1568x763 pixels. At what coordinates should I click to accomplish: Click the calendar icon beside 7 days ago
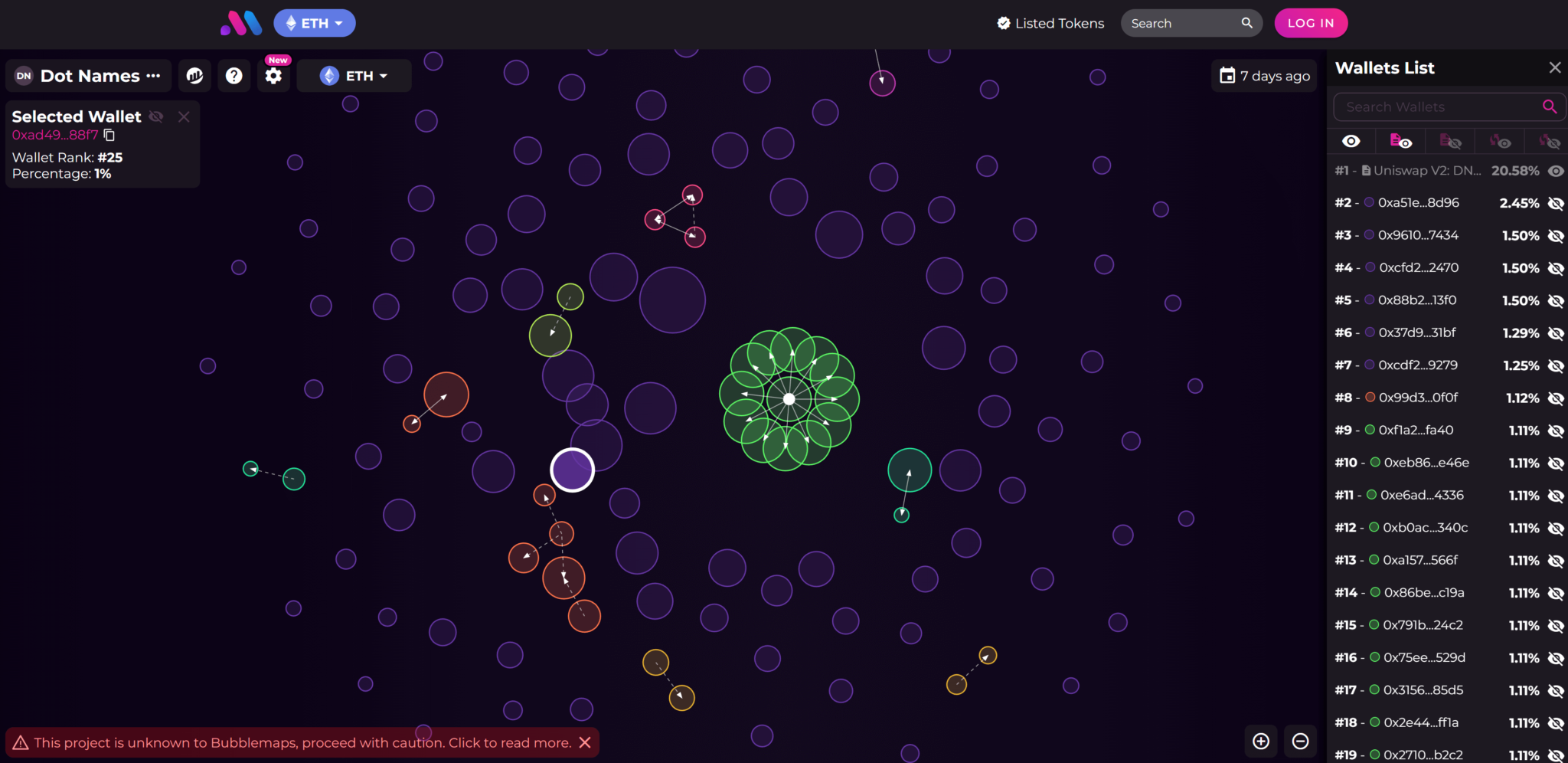(x=1227, y=75)
